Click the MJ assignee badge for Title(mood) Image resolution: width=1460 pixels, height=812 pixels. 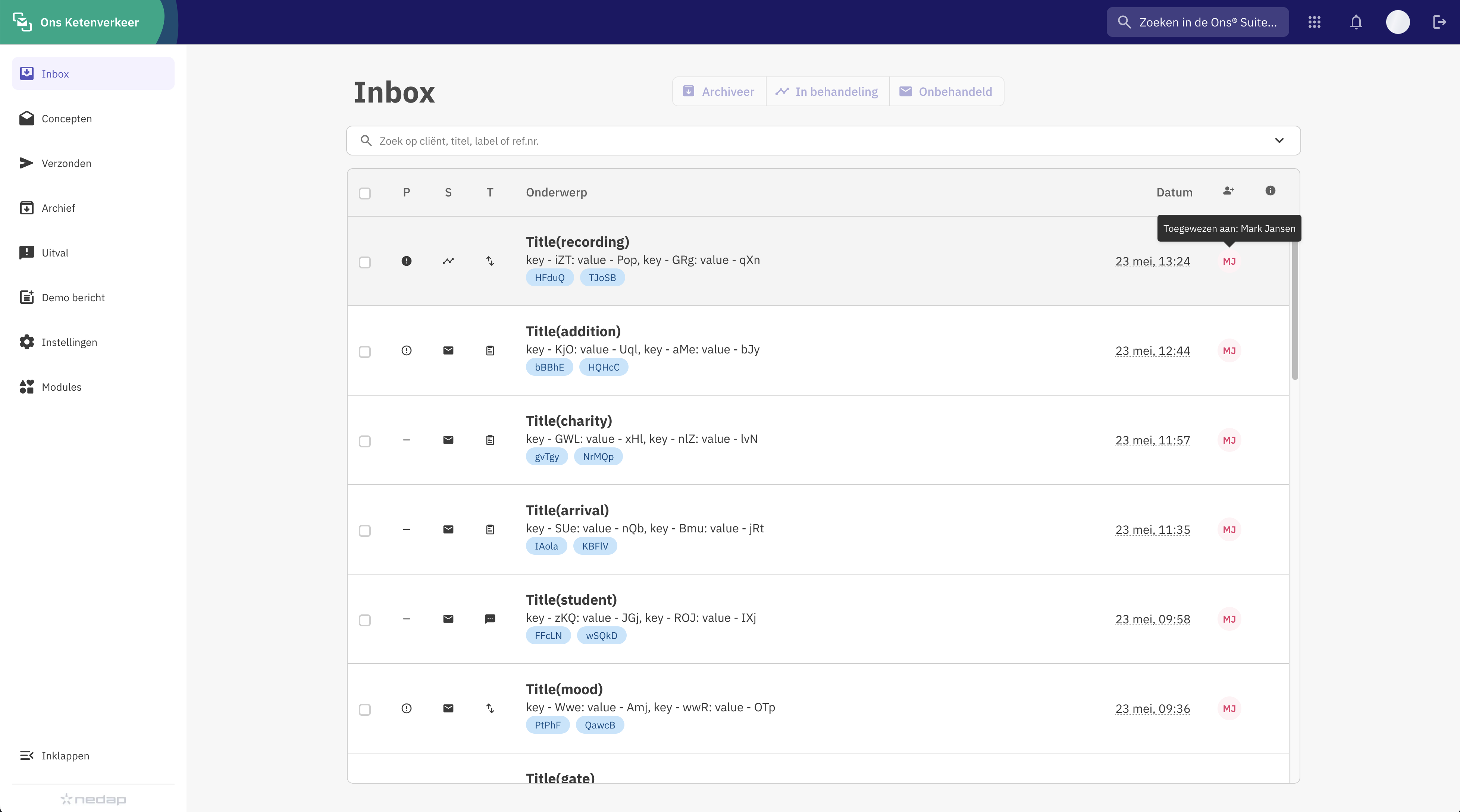[1229, 708]
